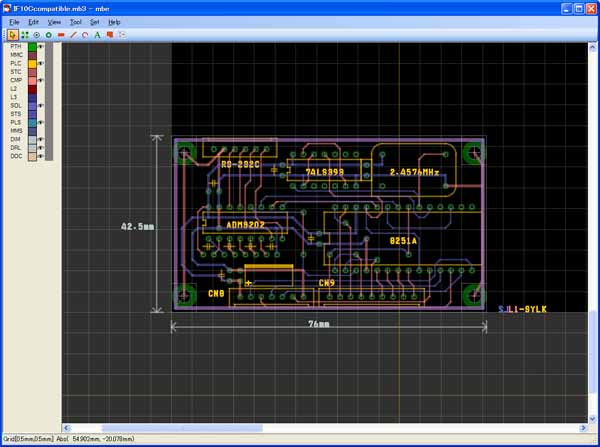Click the DIM layer color swatch
Image resolution: width=600 pixels, height=447 pixels.
33,139
